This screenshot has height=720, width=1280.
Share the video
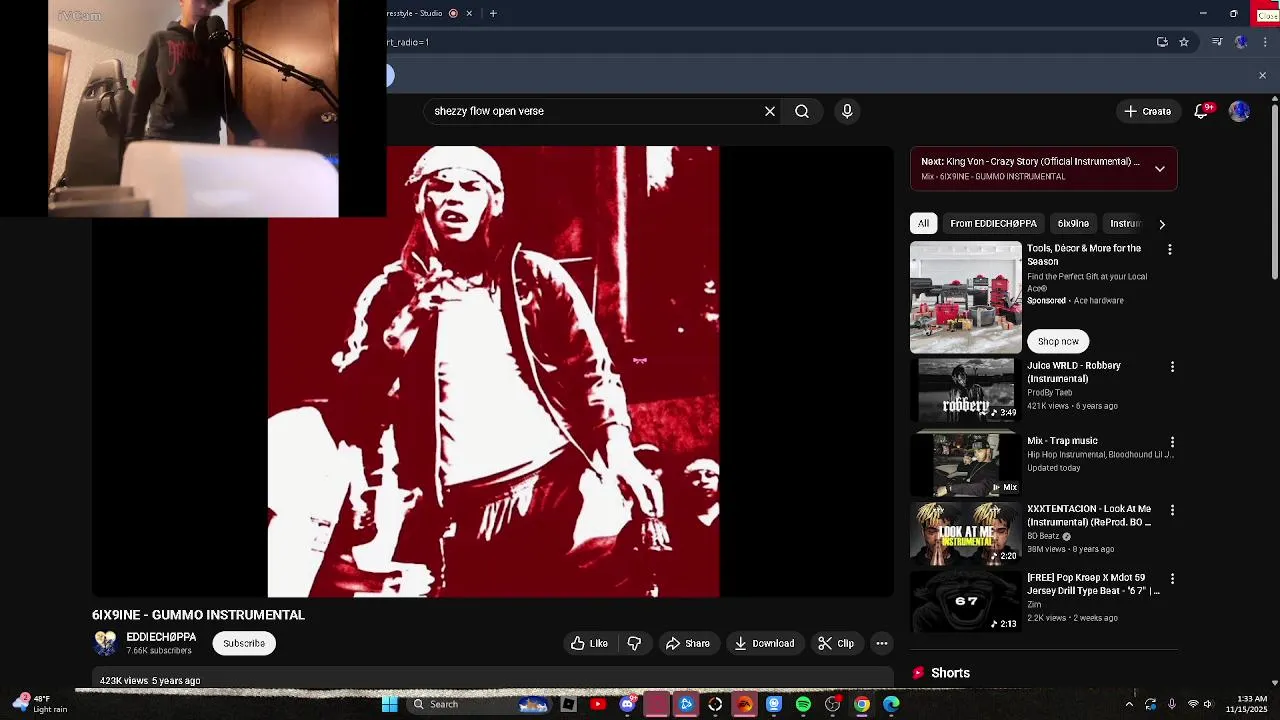[x=688, y=643]
